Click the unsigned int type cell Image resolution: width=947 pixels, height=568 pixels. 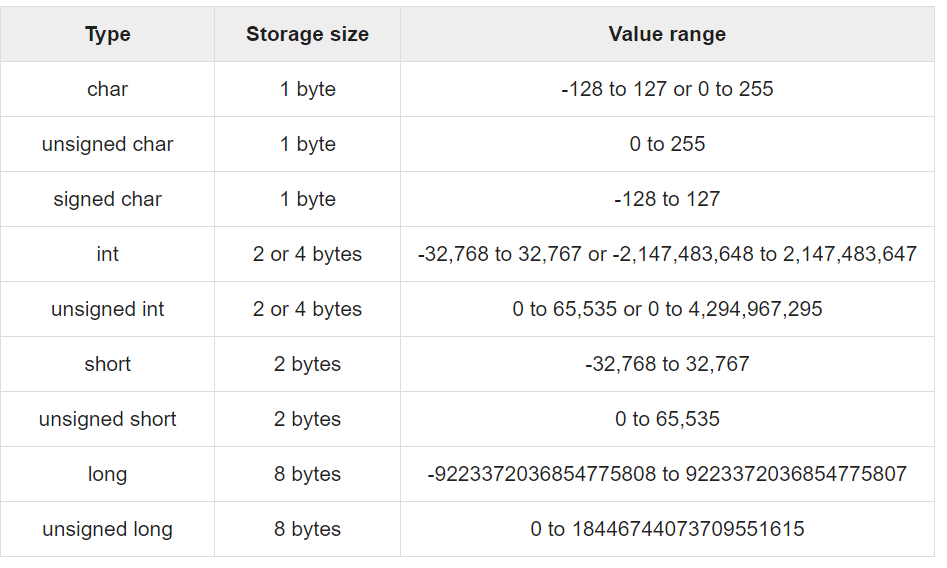pyautogui.click(x=108, y=309)
